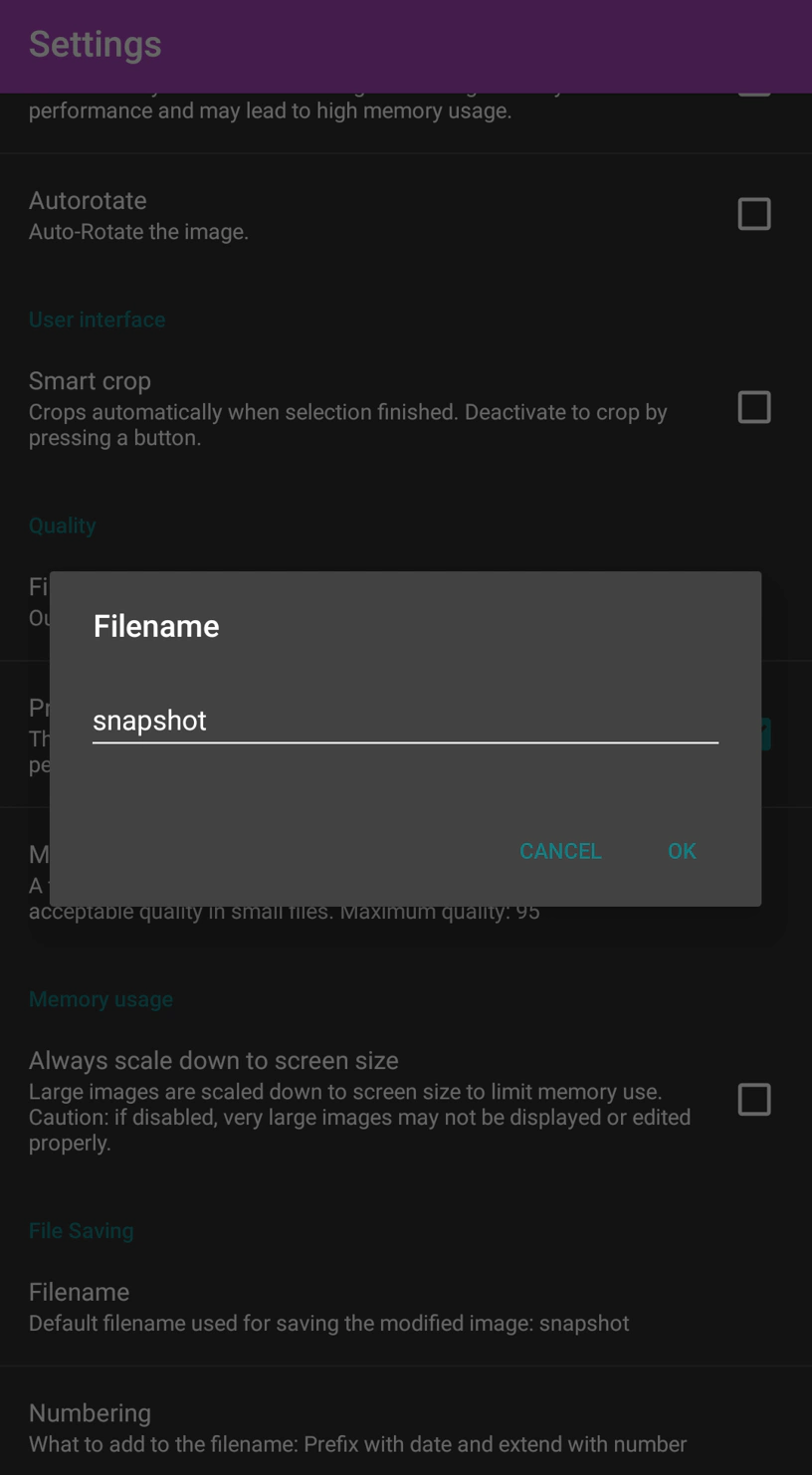Select the Autorotate setting title
812x1475 pixels.
click(x=88, y=200)
